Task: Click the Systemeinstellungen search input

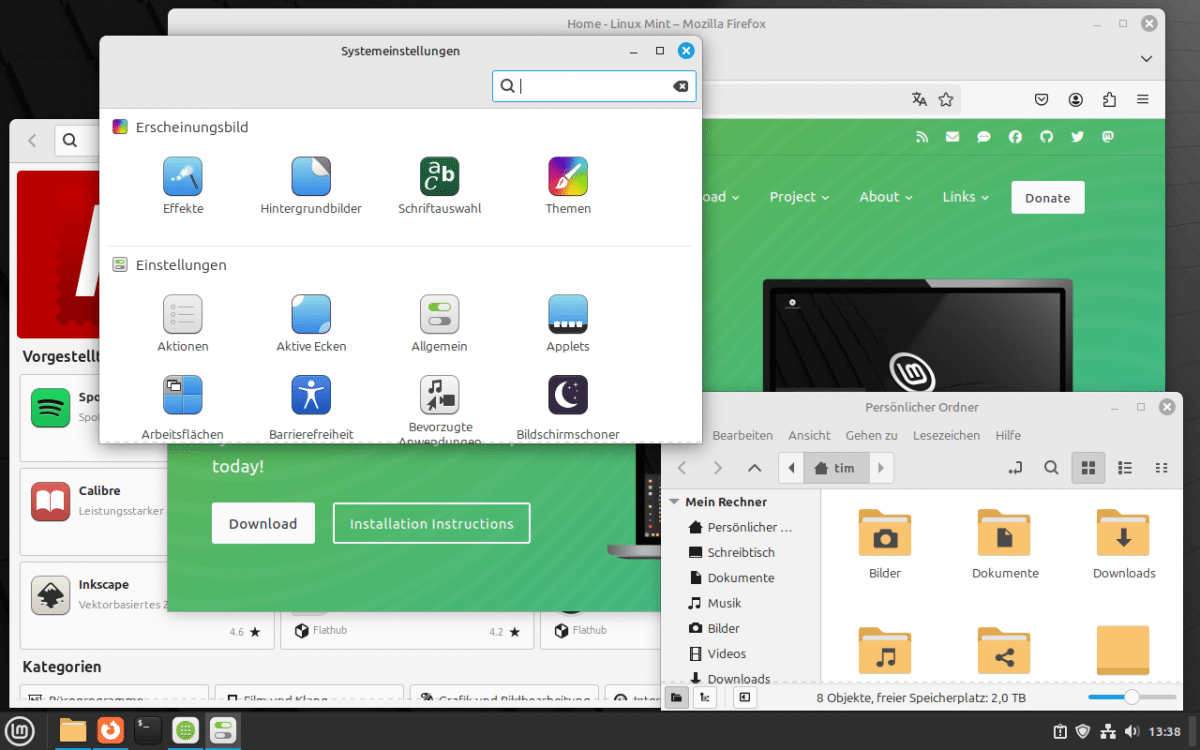Action: (595, 86)
